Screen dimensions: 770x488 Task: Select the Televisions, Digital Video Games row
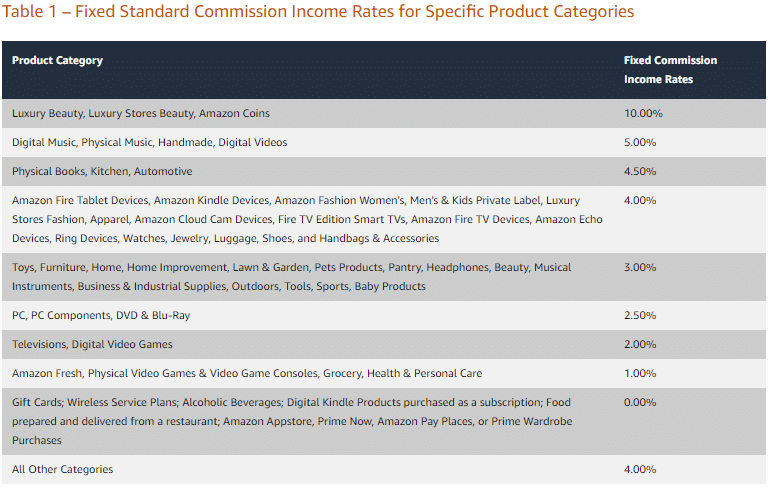[384, 344]
